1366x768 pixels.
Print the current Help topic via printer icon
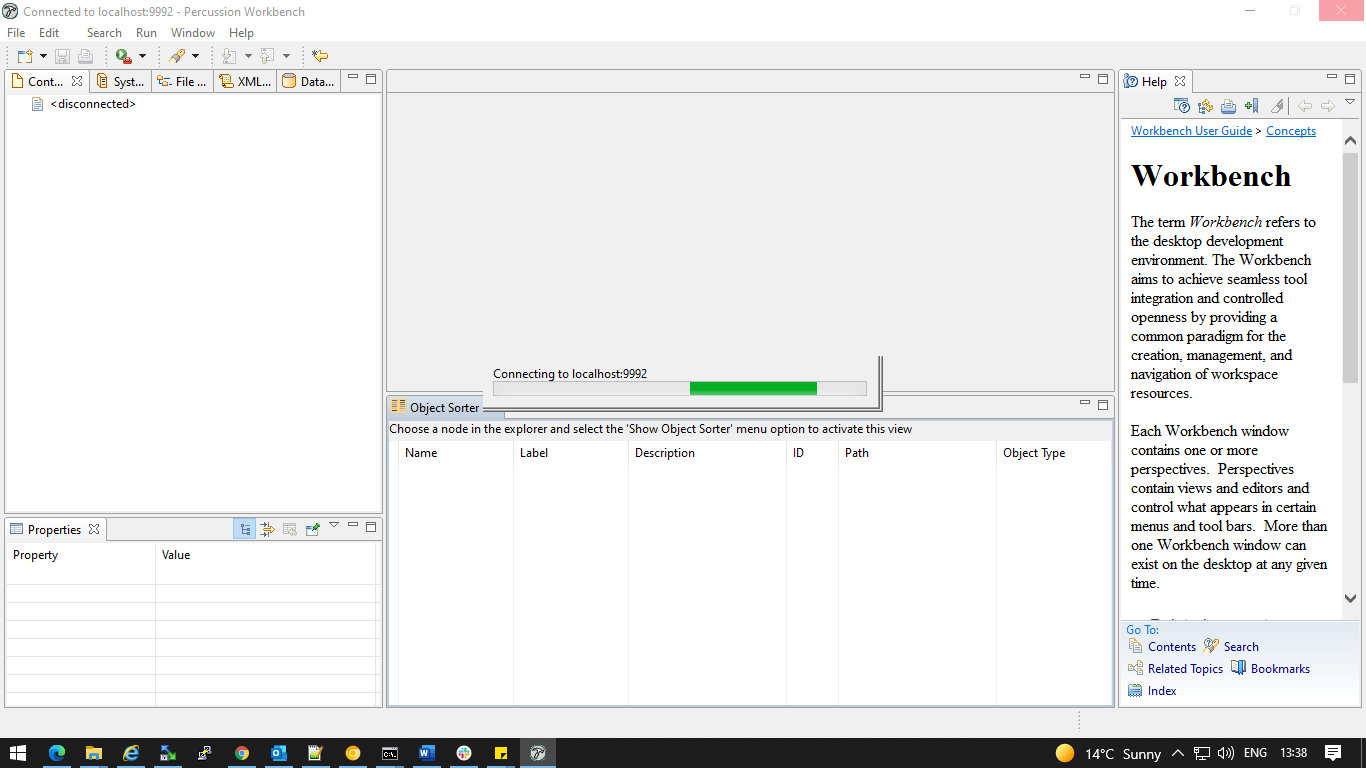pos(1228,106)
